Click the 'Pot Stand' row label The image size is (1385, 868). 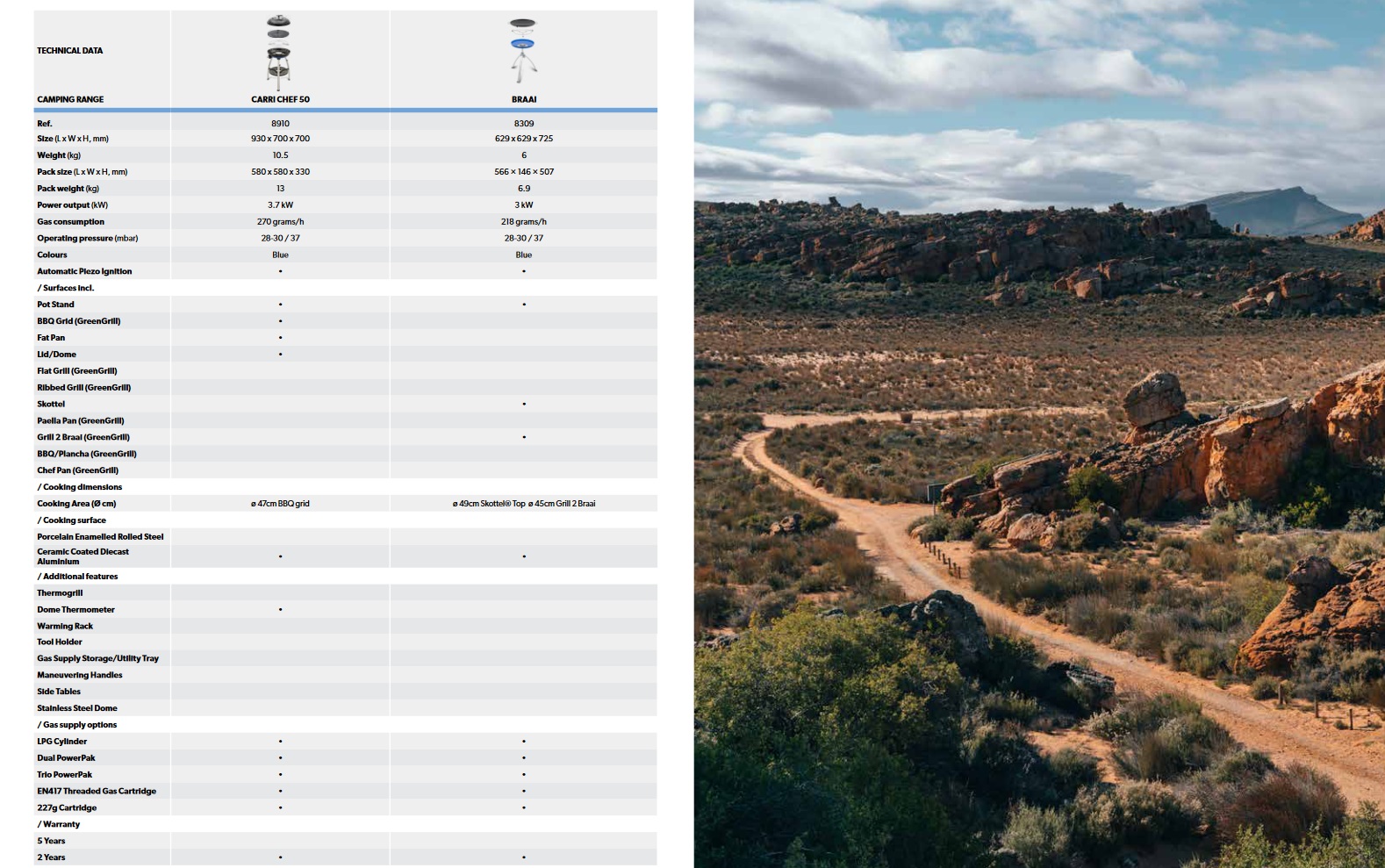tap(55, 305)
